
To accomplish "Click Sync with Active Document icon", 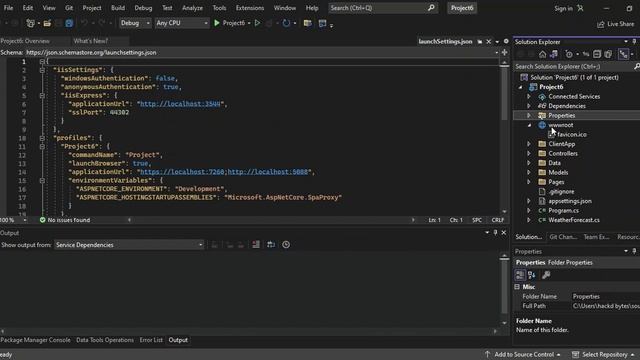I will pos(586,54).
